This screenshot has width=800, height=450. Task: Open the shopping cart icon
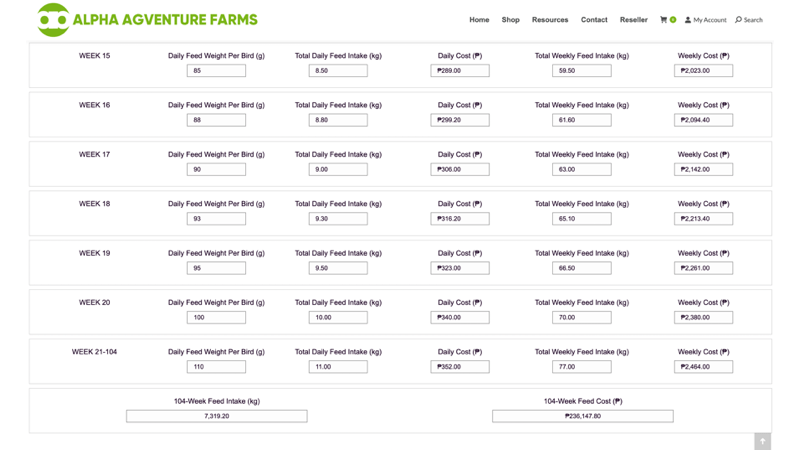(x=663, y=20)
